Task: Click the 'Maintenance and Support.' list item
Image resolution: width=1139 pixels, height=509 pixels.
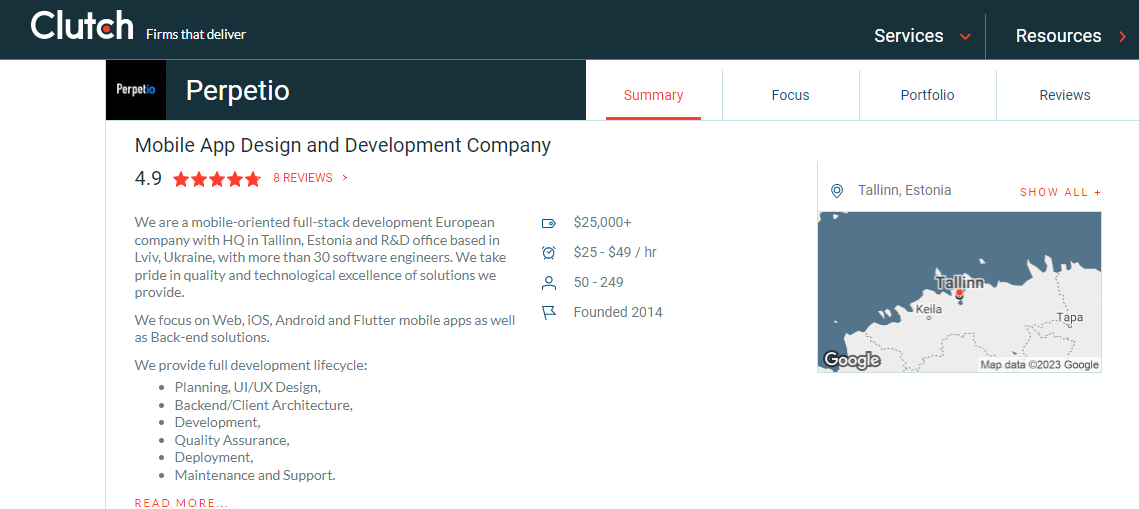Action: (x=255, y=476)
